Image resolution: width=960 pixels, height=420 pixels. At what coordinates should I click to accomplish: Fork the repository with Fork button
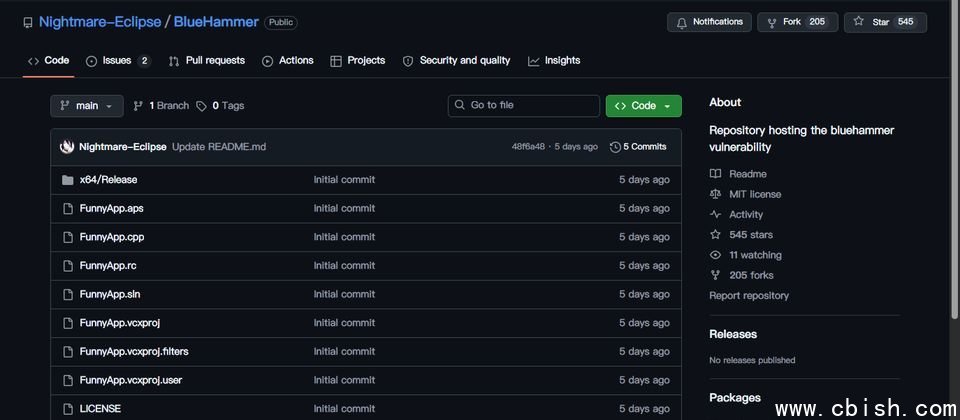tap(796, 22)
